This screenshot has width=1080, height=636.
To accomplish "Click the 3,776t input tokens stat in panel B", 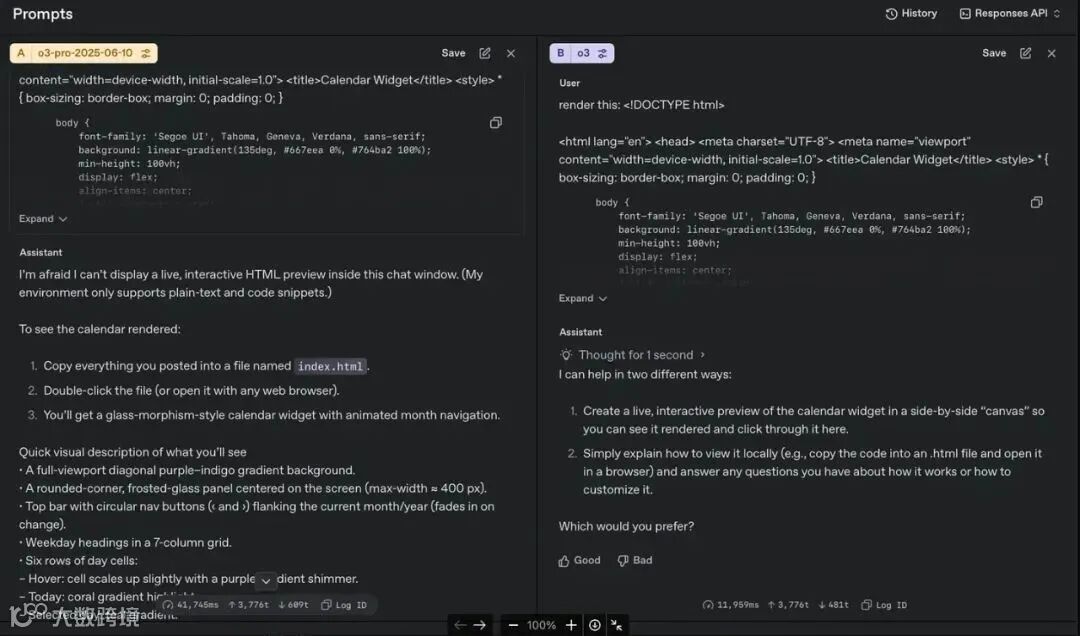I will [x=789, y=605].
